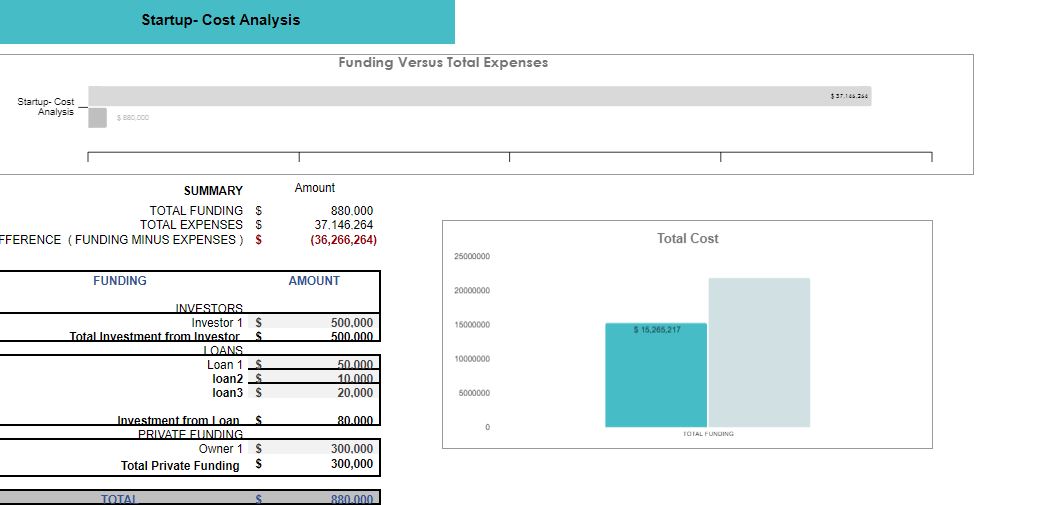
Task: Click the $ 880,000 bar data label
Action: 133,118
